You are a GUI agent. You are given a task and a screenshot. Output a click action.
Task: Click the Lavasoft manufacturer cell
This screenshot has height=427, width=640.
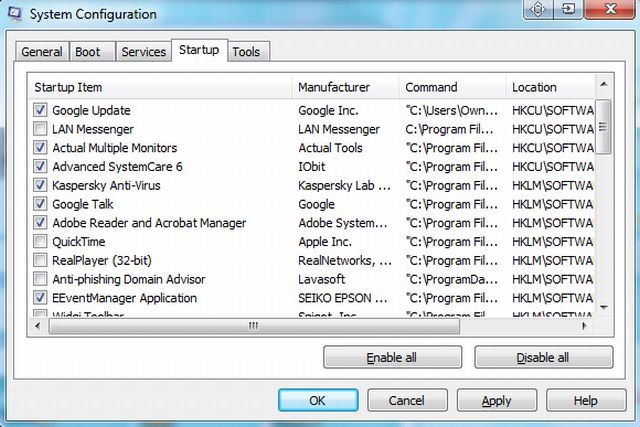tap(322, 279)
